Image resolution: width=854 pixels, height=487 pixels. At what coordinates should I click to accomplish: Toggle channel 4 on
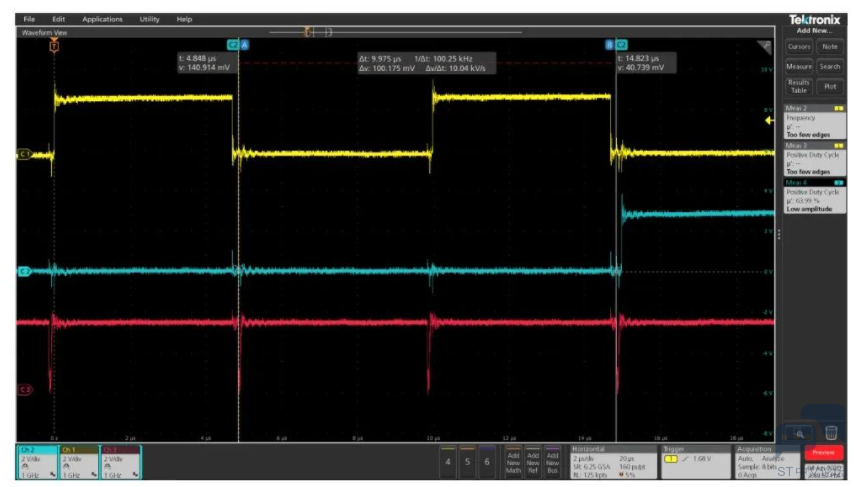coord(448,461)
